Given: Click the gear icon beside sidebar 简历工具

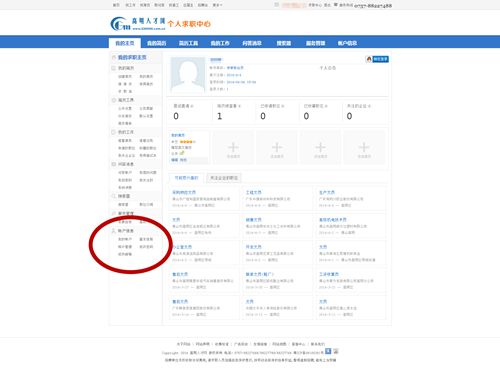Looking at the screenshot, I should (114, 100).
